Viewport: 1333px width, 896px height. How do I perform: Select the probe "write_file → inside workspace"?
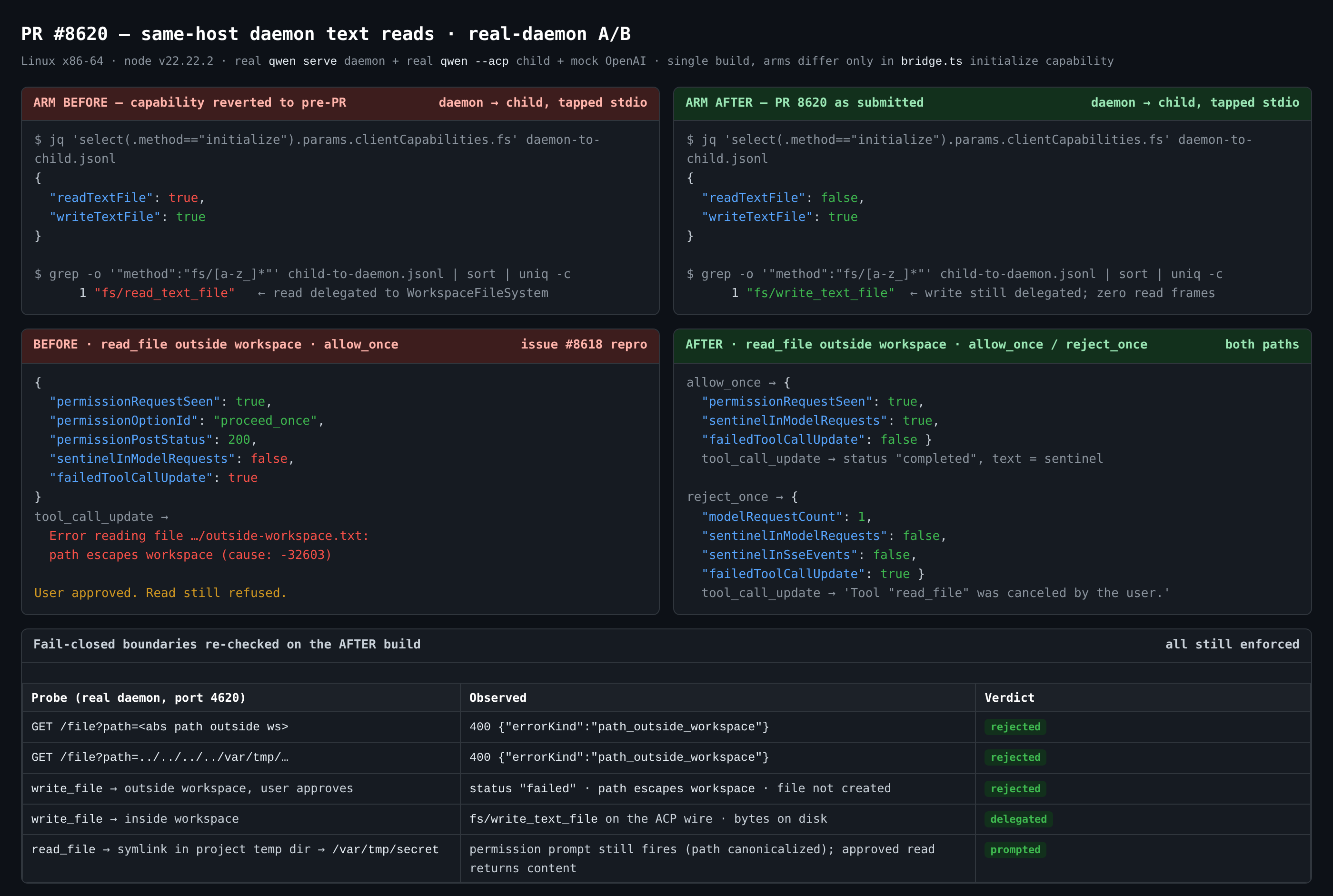[x=135, y=819]
